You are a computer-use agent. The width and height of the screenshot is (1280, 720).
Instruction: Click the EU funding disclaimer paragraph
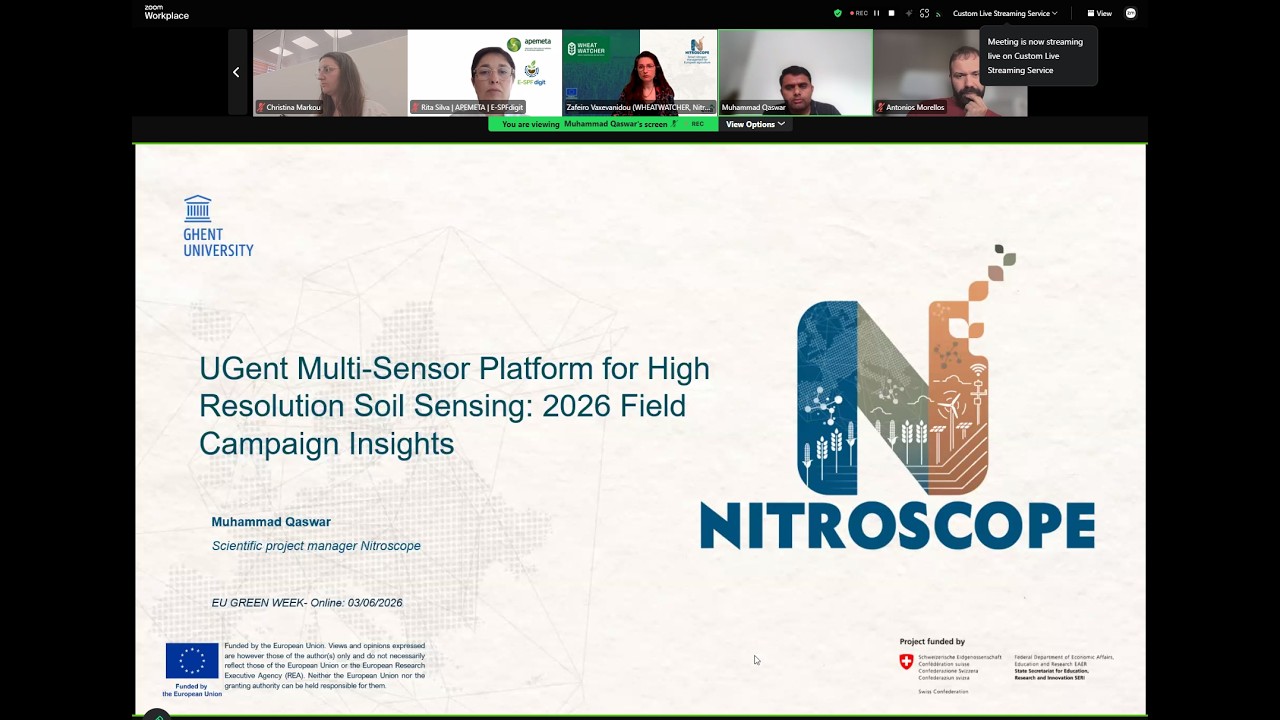(x=325, y=666)
